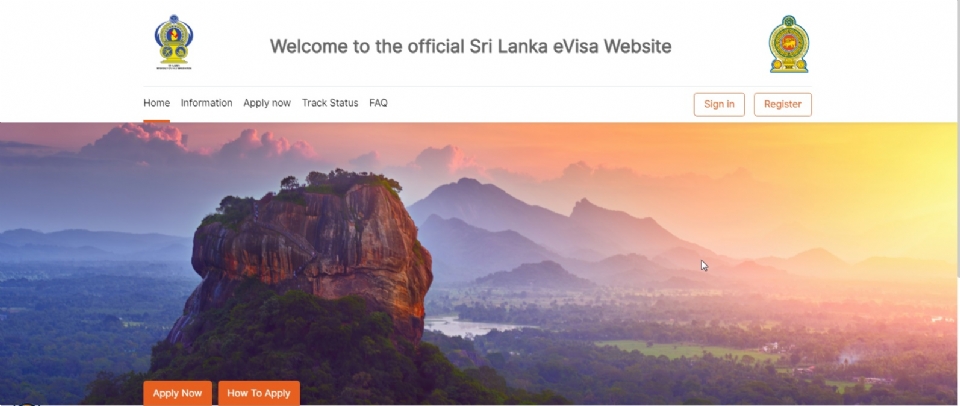Open the Information menu item
Viewport: 960px width, 406px height.
pyautogui.click(x=206, y=103)
